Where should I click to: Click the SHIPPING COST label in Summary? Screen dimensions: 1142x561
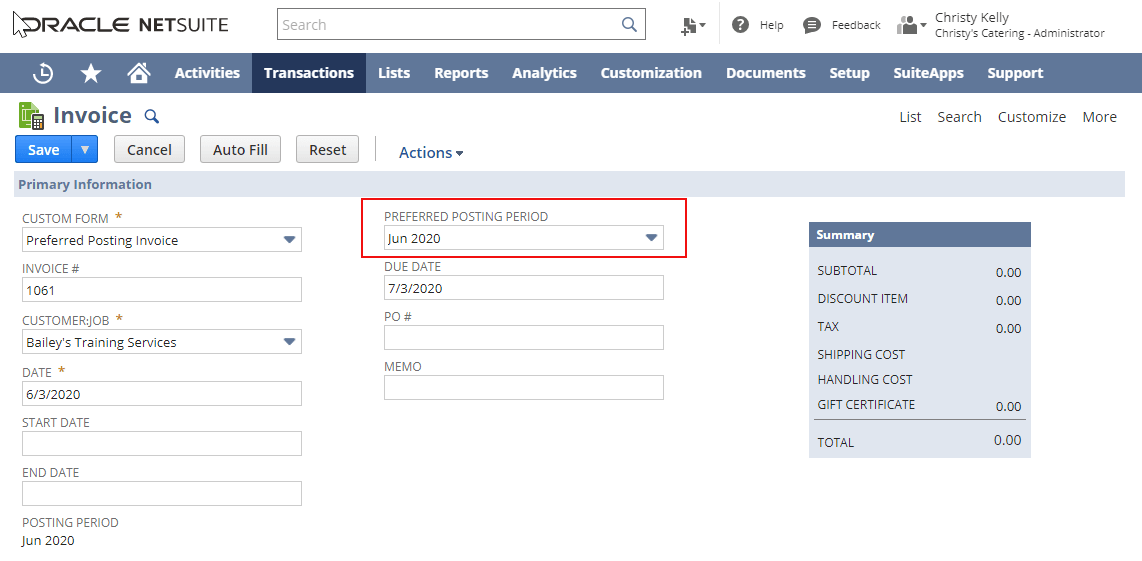(861, 355)
